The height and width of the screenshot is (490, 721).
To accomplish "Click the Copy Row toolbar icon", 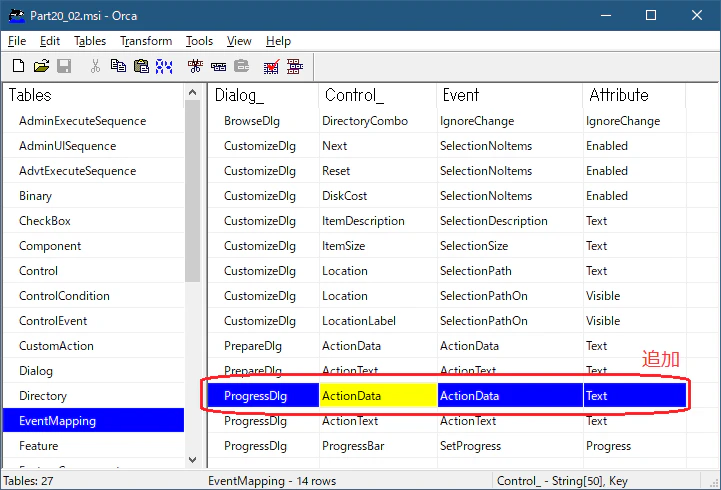I will (218, 67).
